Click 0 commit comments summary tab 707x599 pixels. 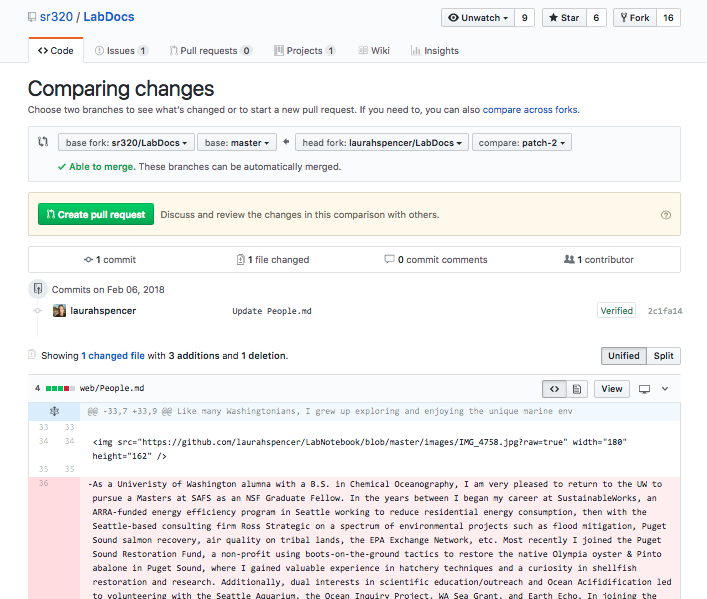(x=436, y=259)
